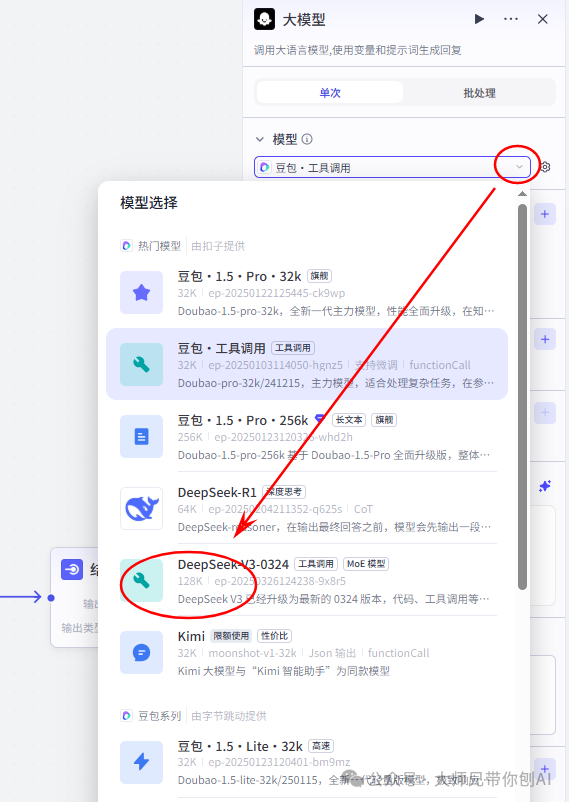Switch to the 批处理 tab
Image resolution: width=569 pixels, height=802 pixels.
pos(479,93)
